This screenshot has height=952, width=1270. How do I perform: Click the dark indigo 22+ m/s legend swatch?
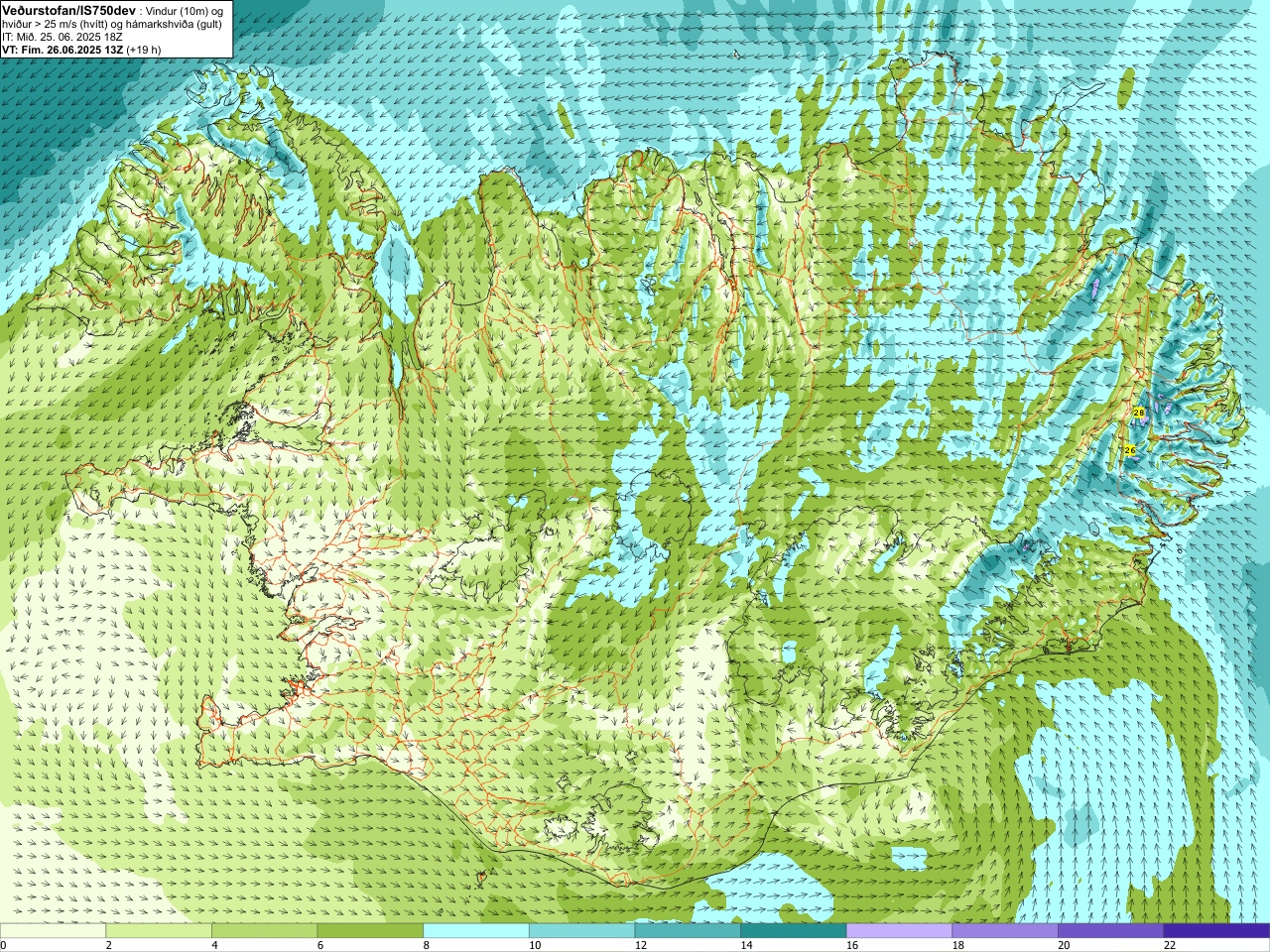[1216, 930]
